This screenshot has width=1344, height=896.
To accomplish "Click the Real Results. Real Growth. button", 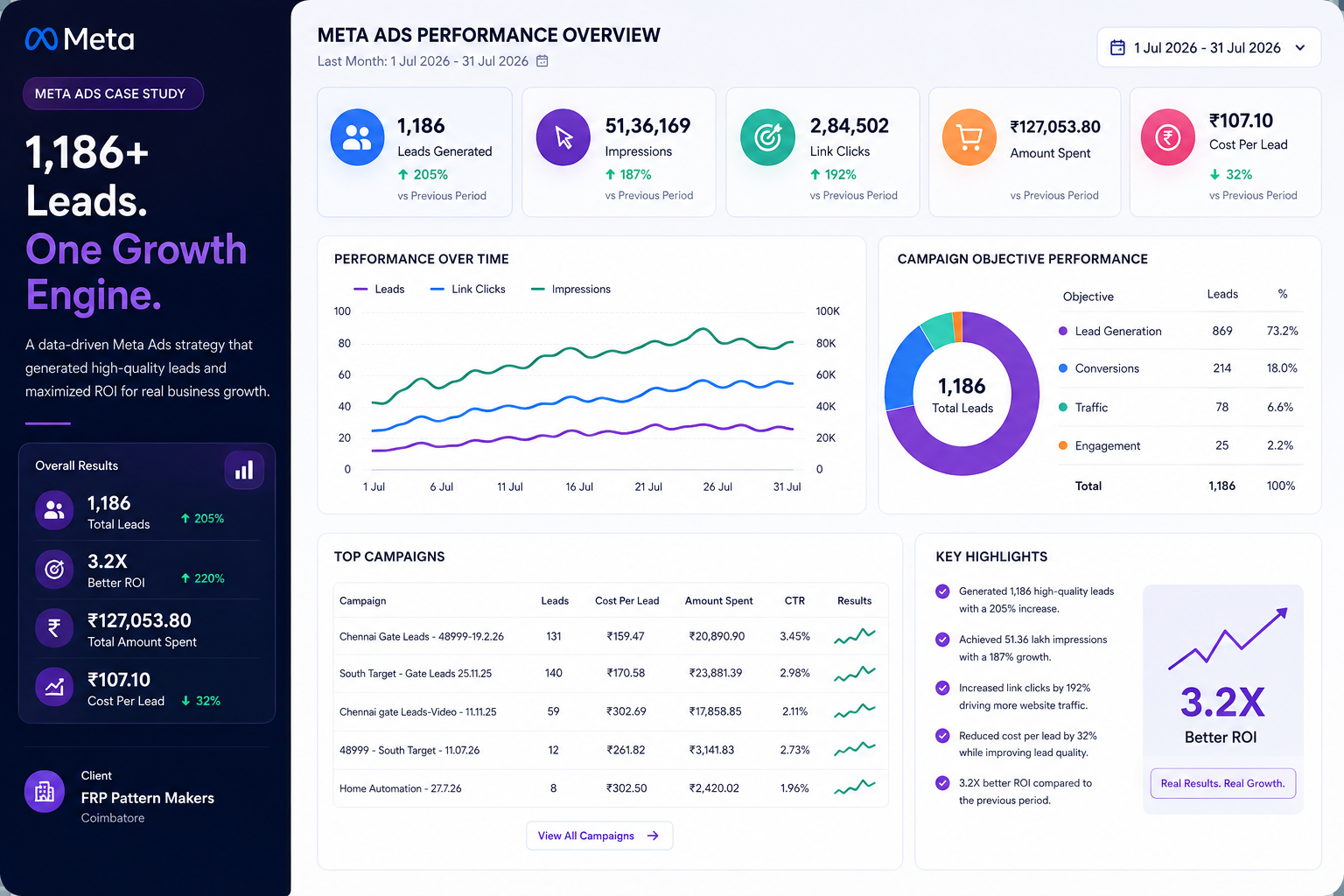I will tap(1223, 783).
